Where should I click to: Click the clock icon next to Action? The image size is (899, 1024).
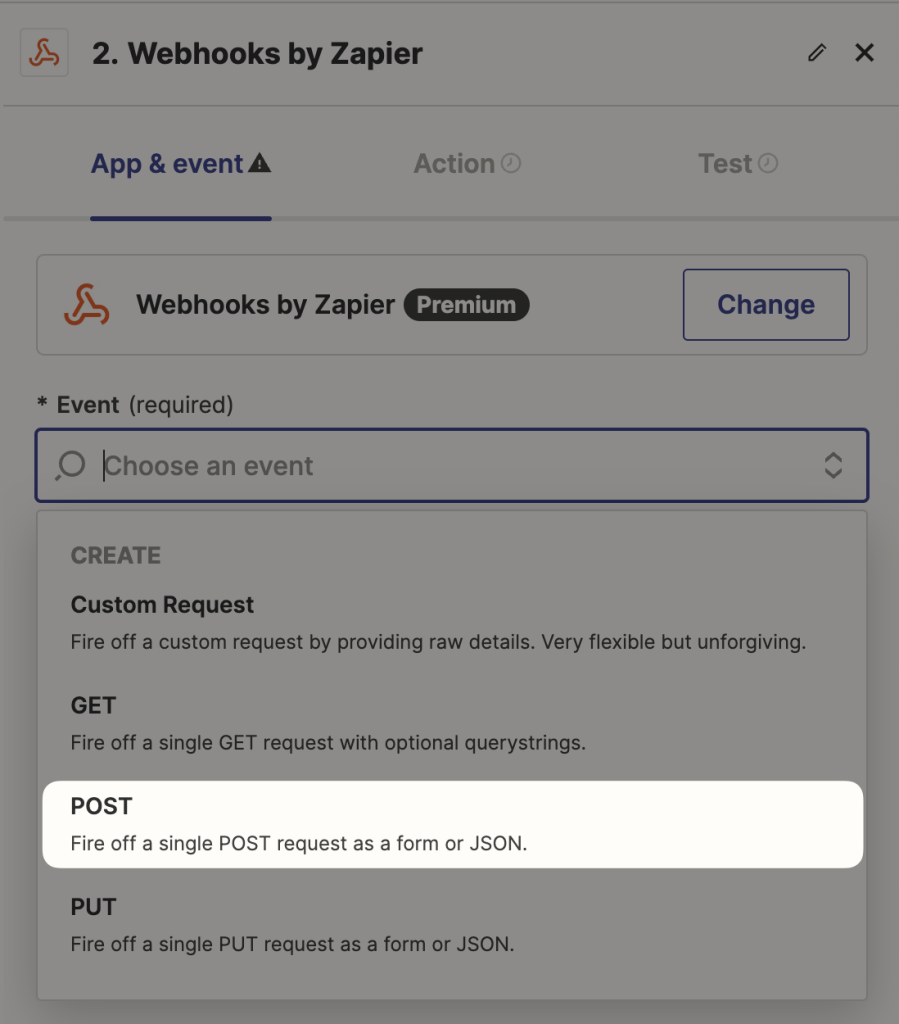click(x=513, y=163)
